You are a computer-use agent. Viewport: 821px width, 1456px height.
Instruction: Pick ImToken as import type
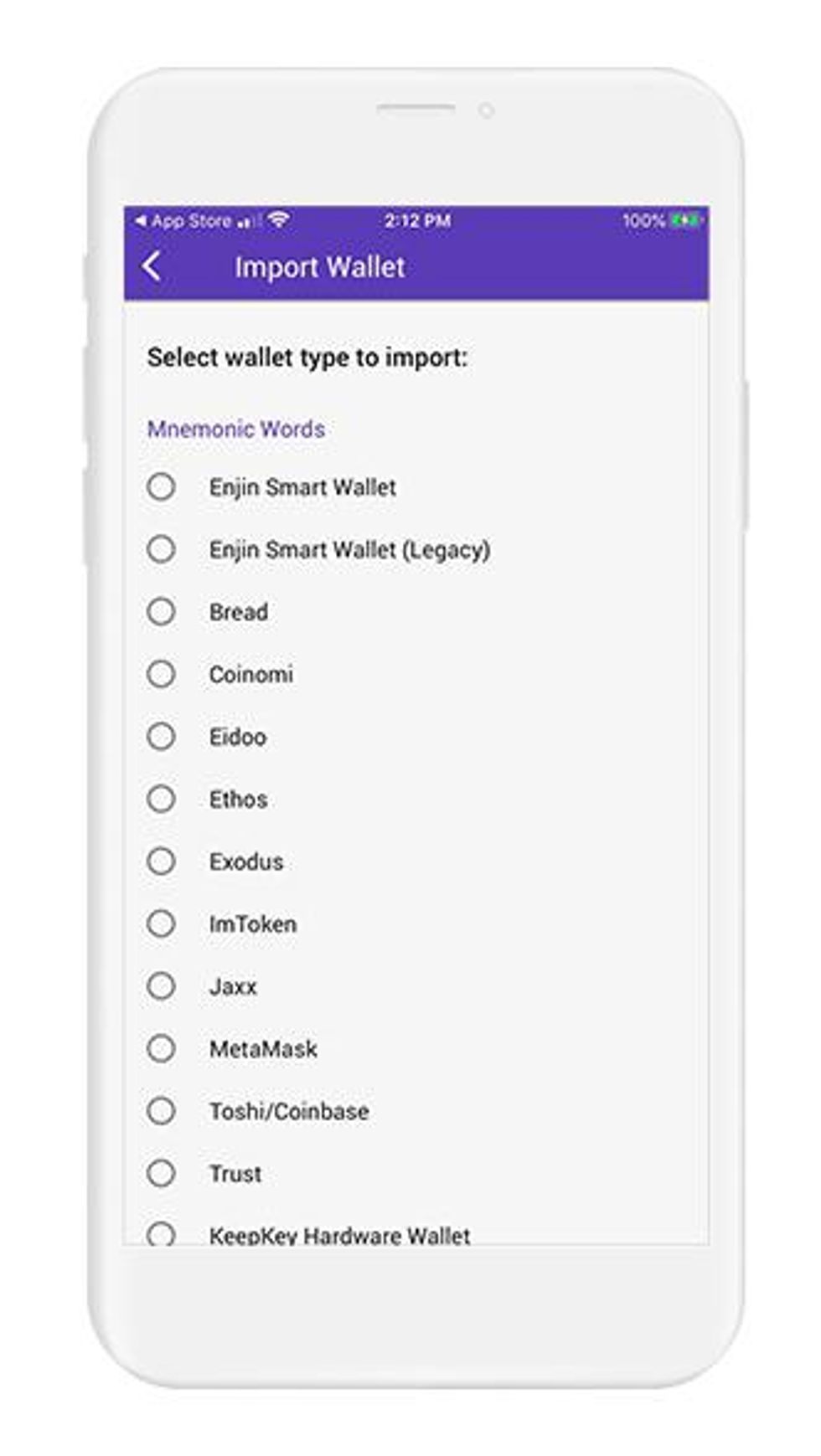click(161, 924)
